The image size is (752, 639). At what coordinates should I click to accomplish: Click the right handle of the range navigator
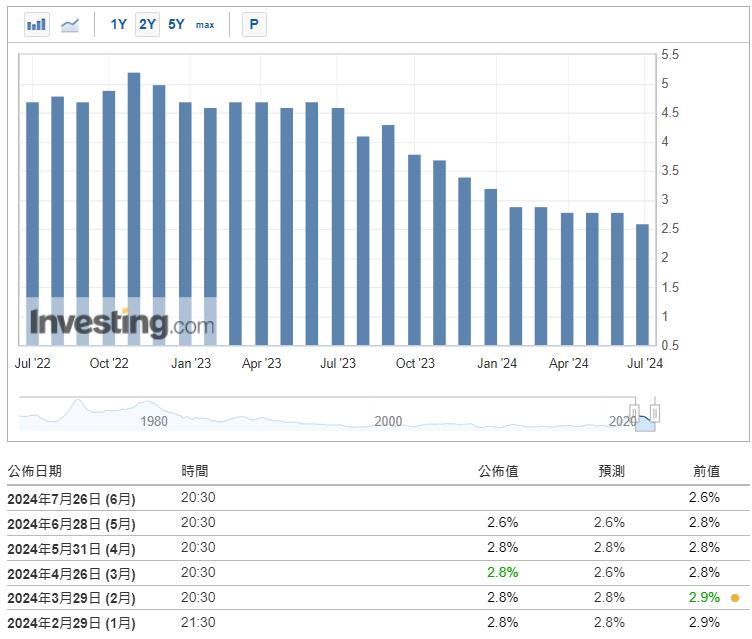tap(656, 412)
